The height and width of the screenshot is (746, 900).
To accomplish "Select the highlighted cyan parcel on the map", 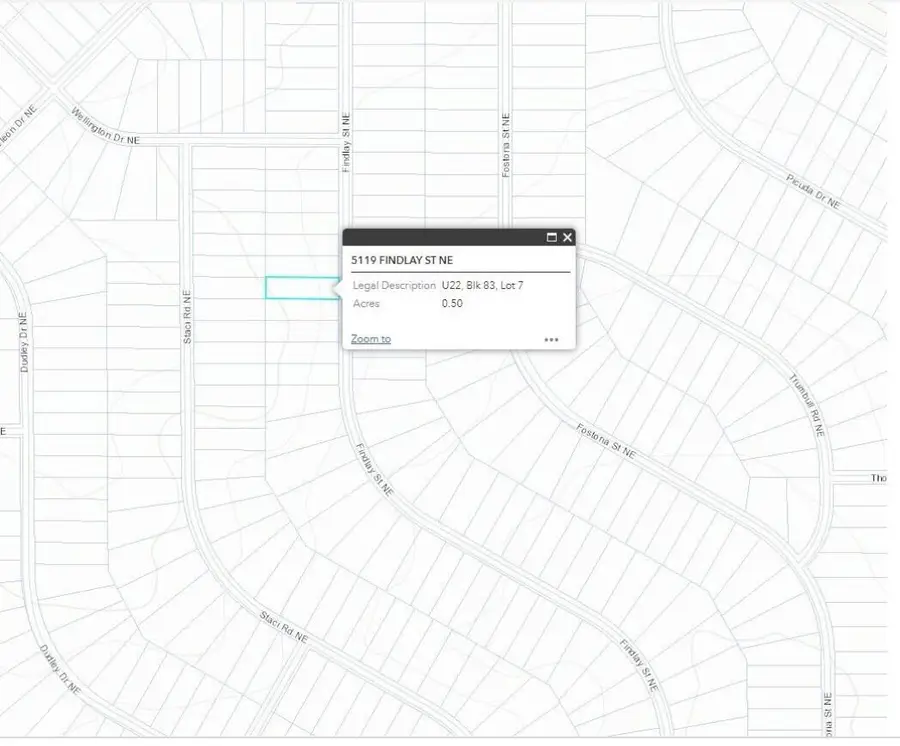I will [x=299, y=288].
